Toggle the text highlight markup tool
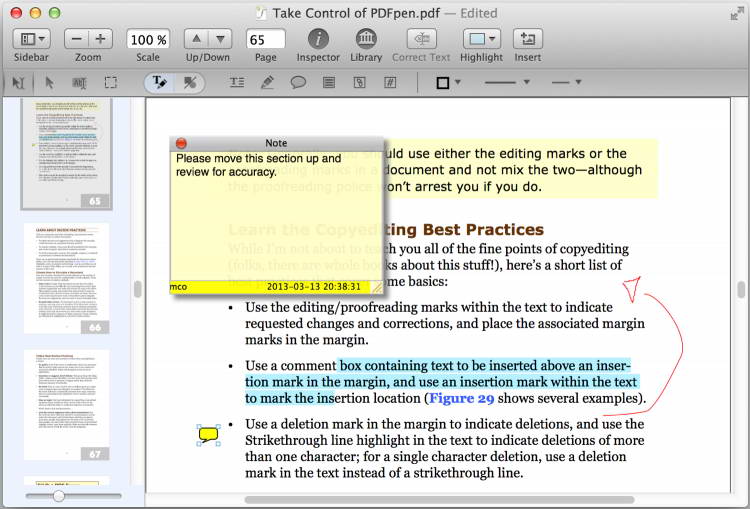Image resolution: width=750 pixels, height=509 pixels. [160, 83]
